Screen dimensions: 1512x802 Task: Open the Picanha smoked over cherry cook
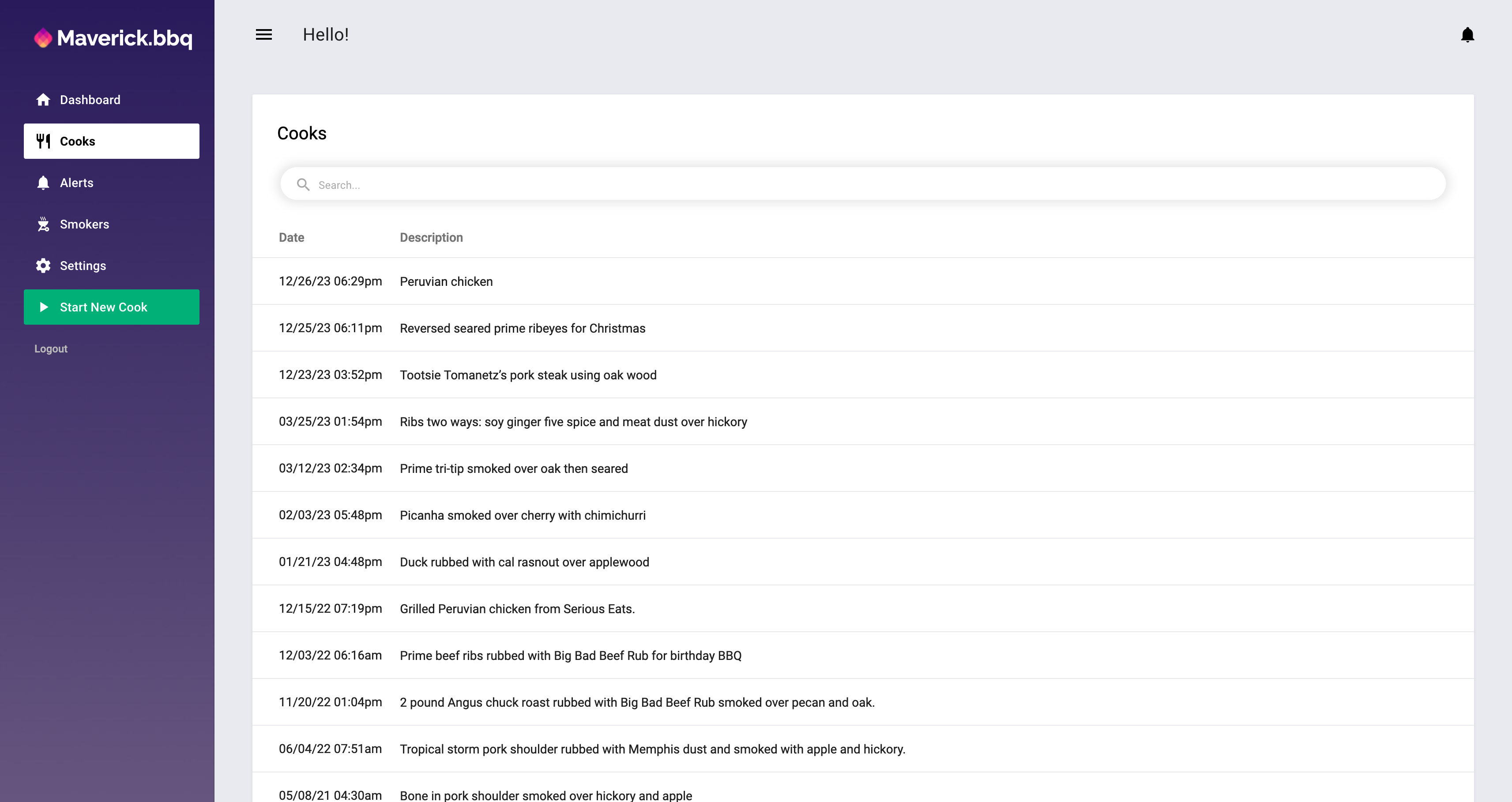click(523, 515)
